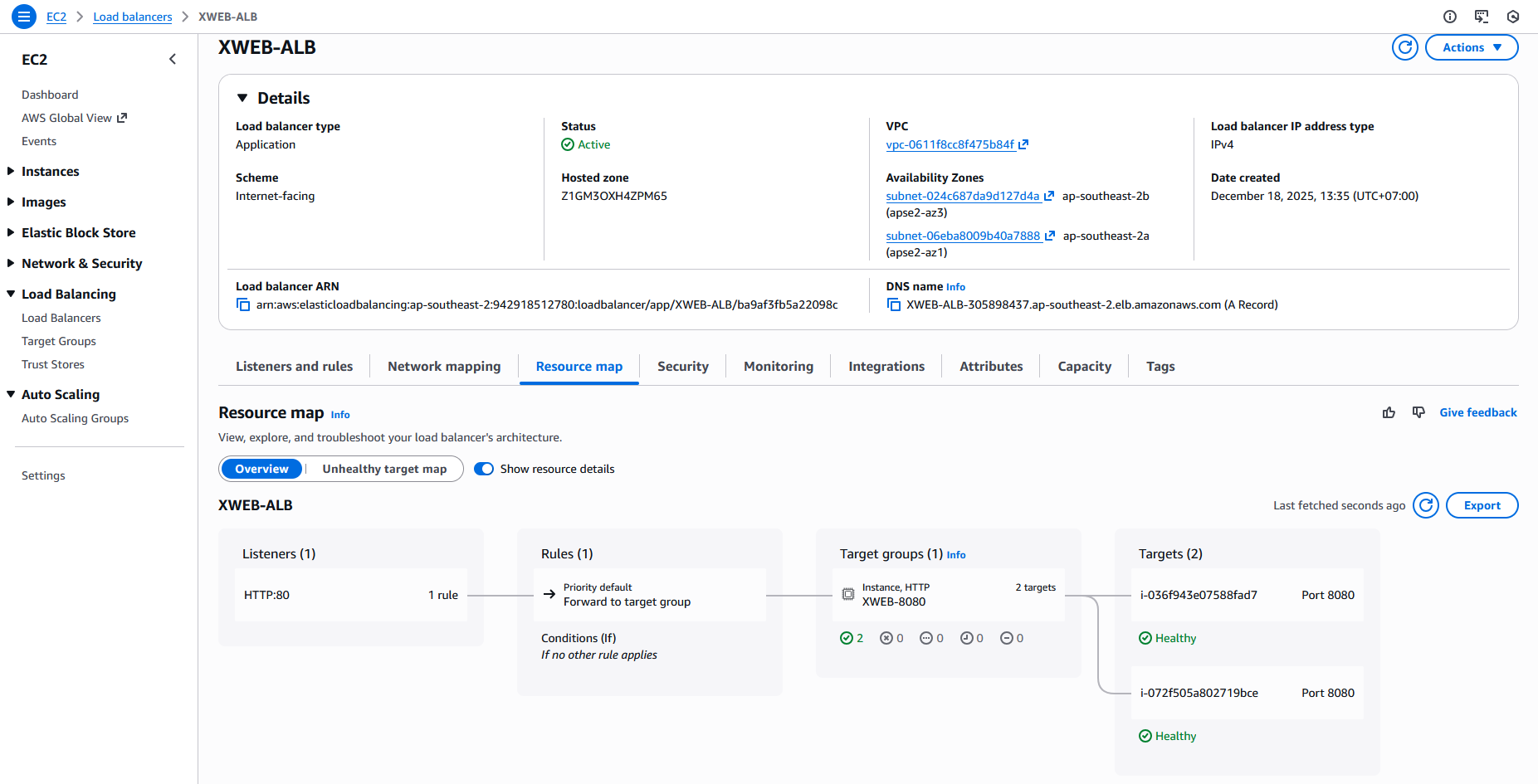
Task: Copy the load balancer ARN
Action: [243, 304]
